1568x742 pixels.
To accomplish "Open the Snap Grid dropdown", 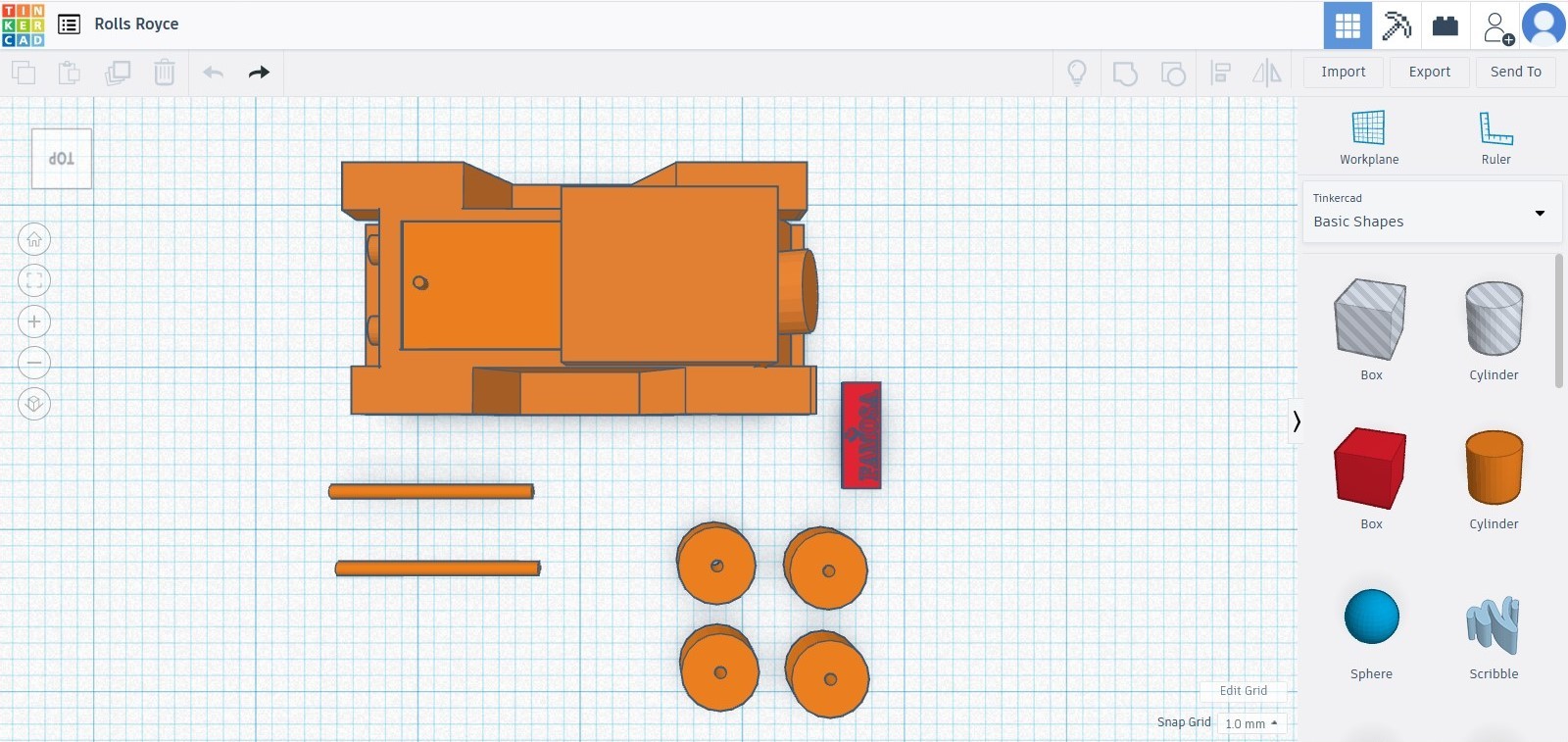I will pos(1251,723).
